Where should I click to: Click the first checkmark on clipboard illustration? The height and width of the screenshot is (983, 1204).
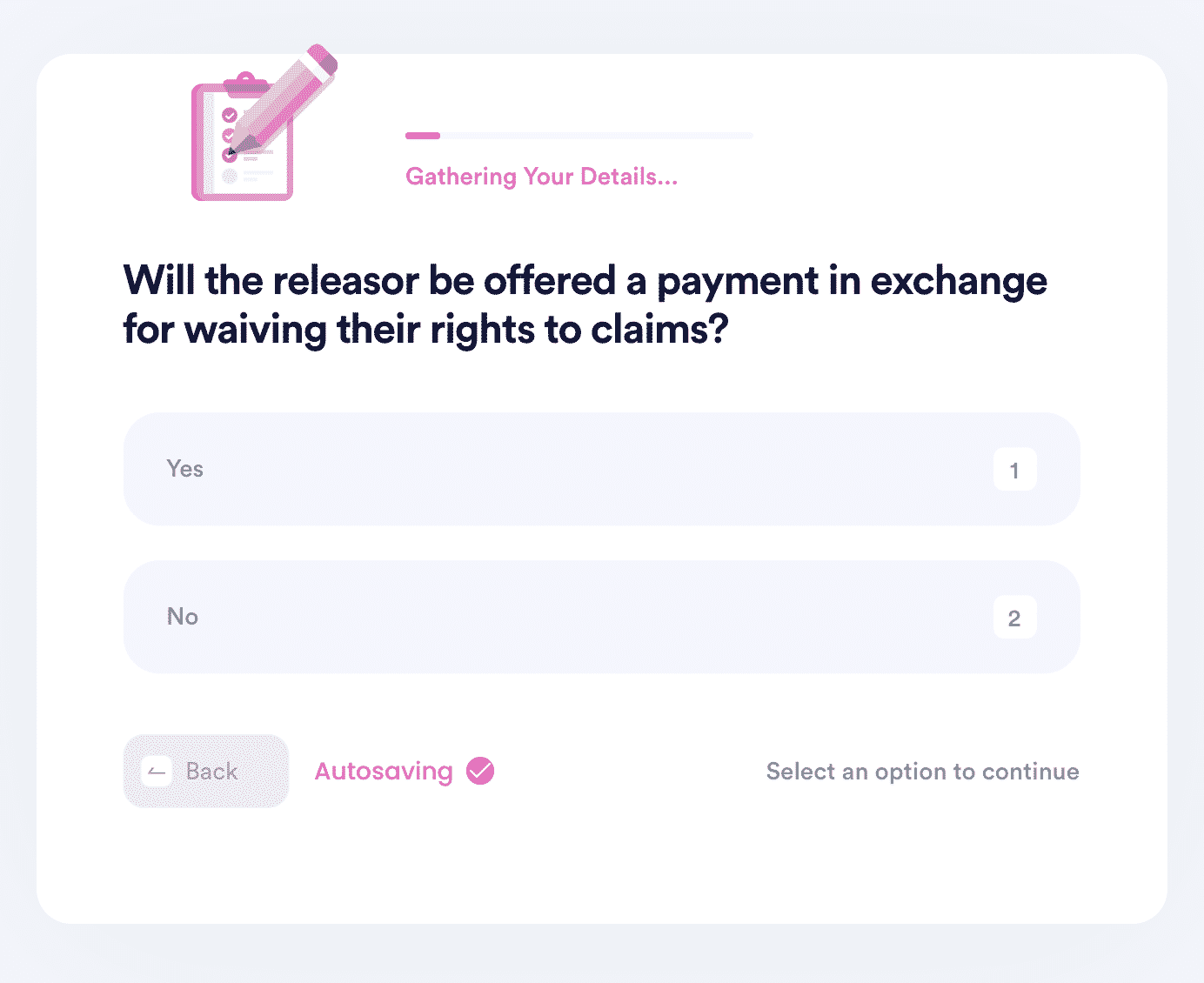tap(230, 115)
